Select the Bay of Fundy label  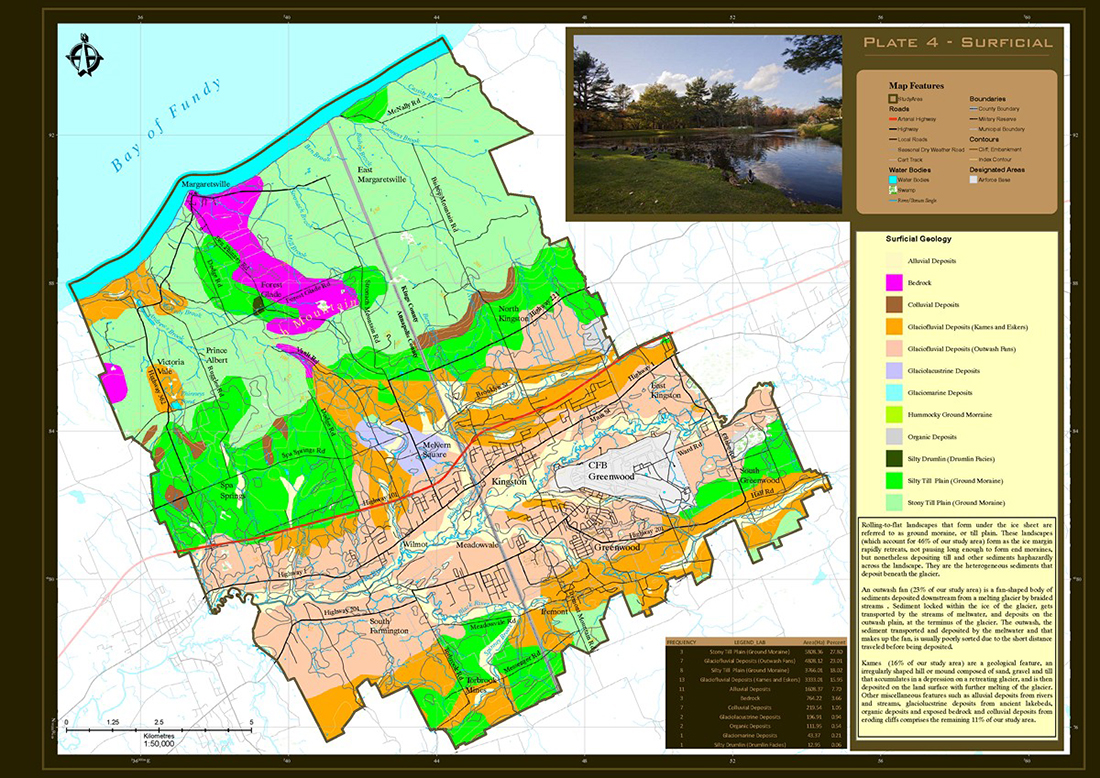tap(167, 125)
